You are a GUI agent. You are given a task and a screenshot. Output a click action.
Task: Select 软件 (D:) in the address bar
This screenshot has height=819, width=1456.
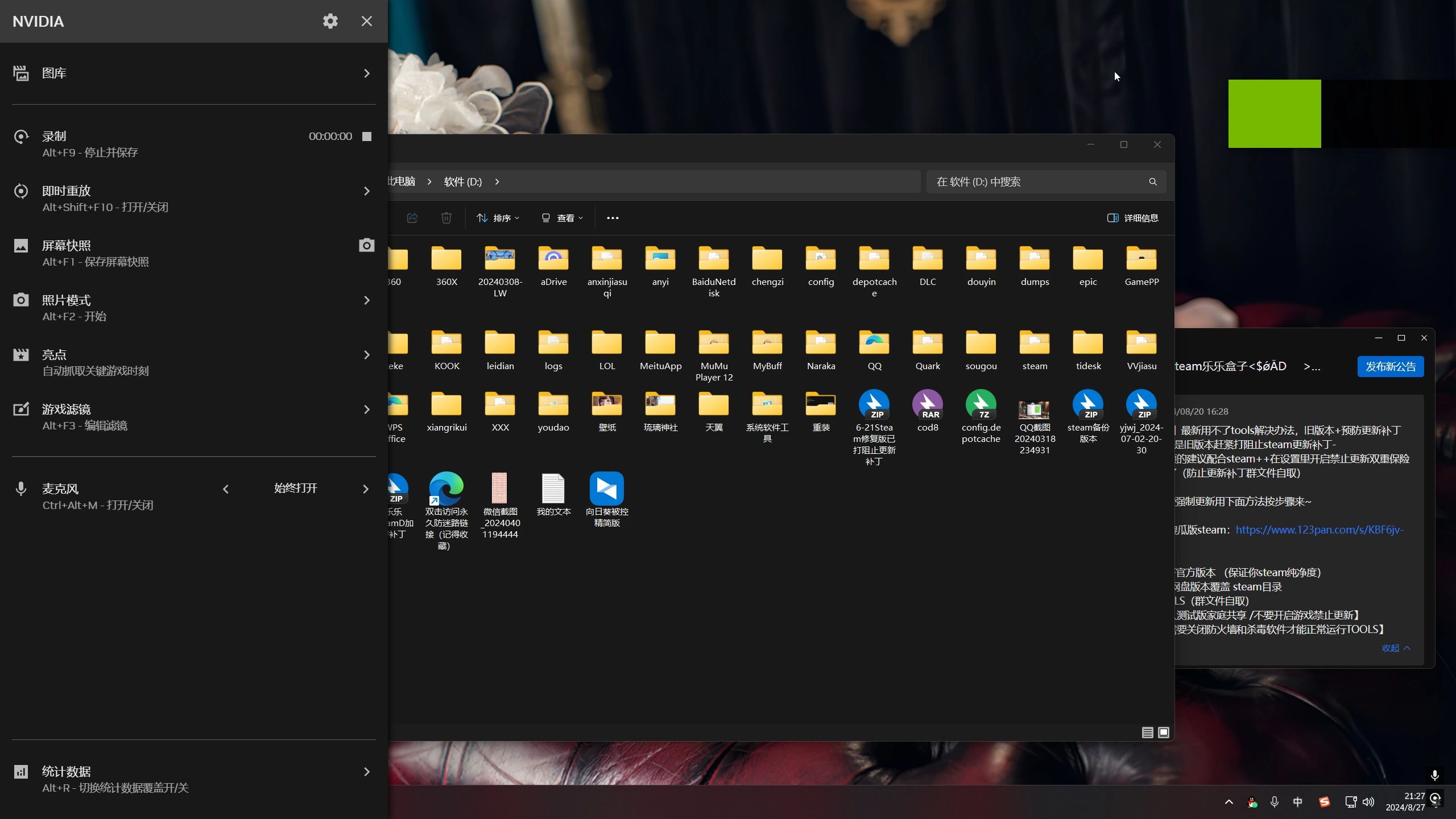[x=462, y=182]
